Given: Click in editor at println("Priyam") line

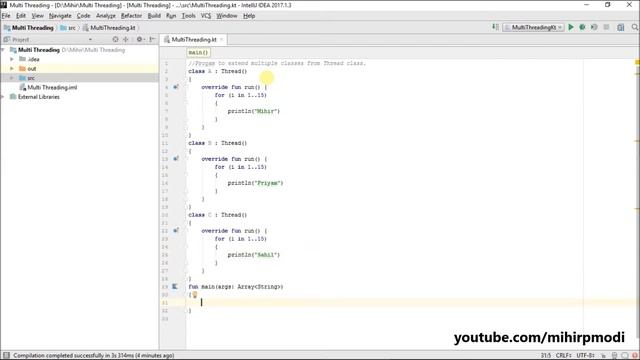Looking at the screenshot, I should [256, 183].
